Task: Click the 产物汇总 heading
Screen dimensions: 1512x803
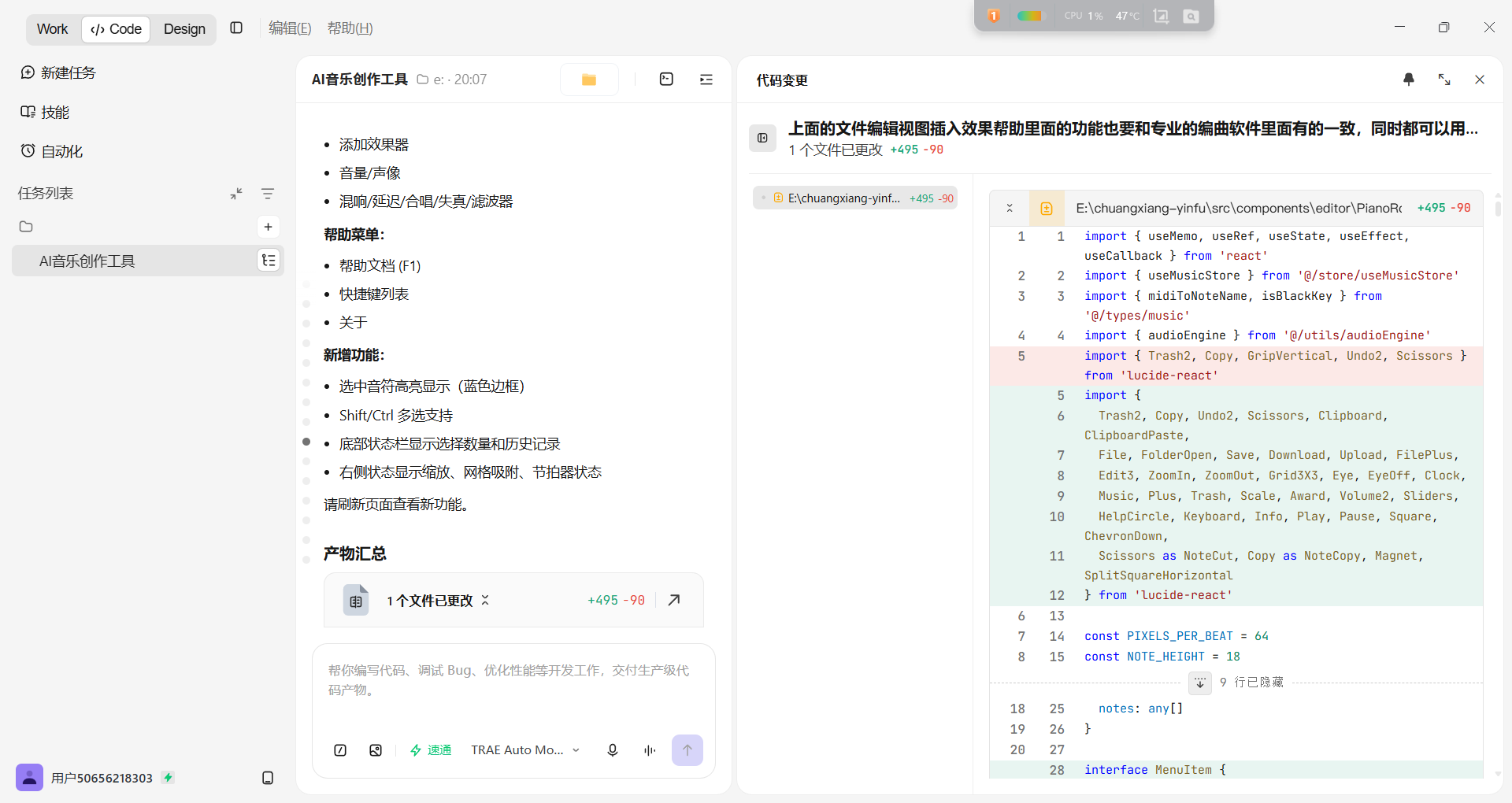Action: click(x=355, y=553)
